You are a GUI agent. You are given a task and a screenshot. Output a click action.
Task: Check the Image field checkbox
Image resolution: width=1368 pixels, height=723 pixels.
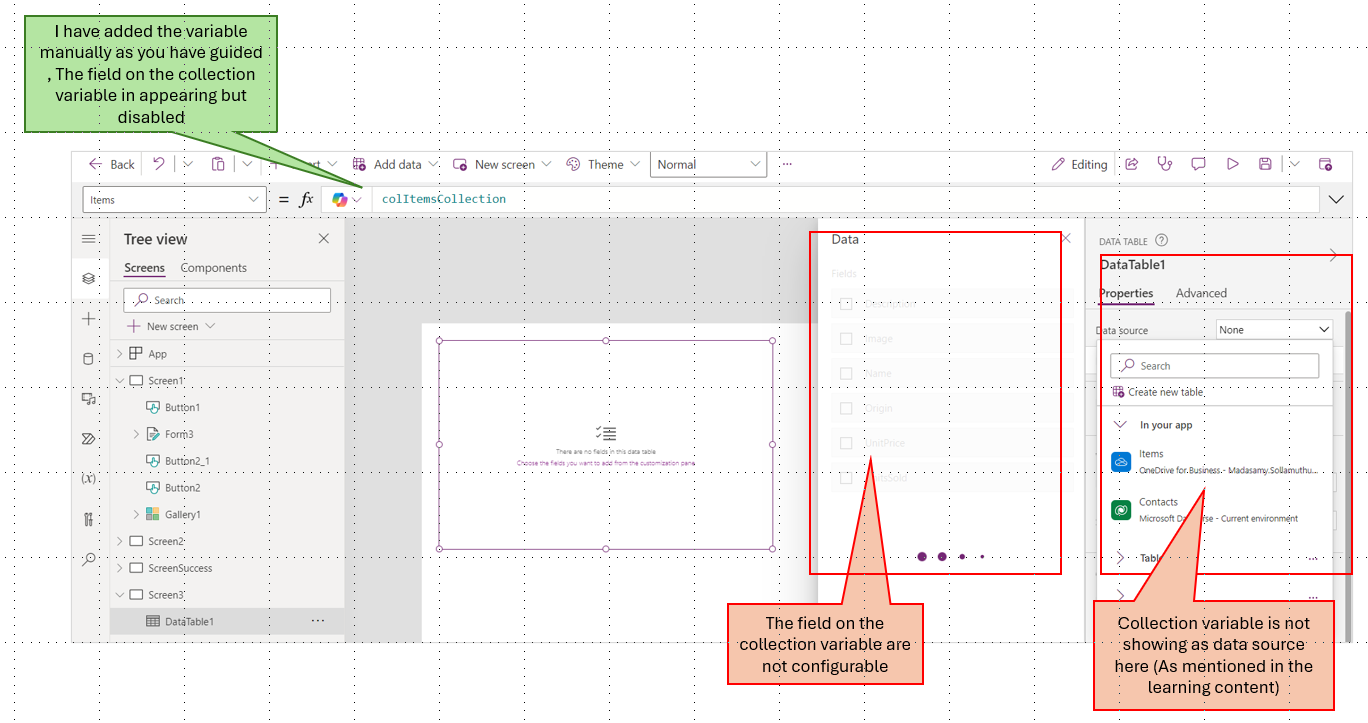(x=845, y=338)
